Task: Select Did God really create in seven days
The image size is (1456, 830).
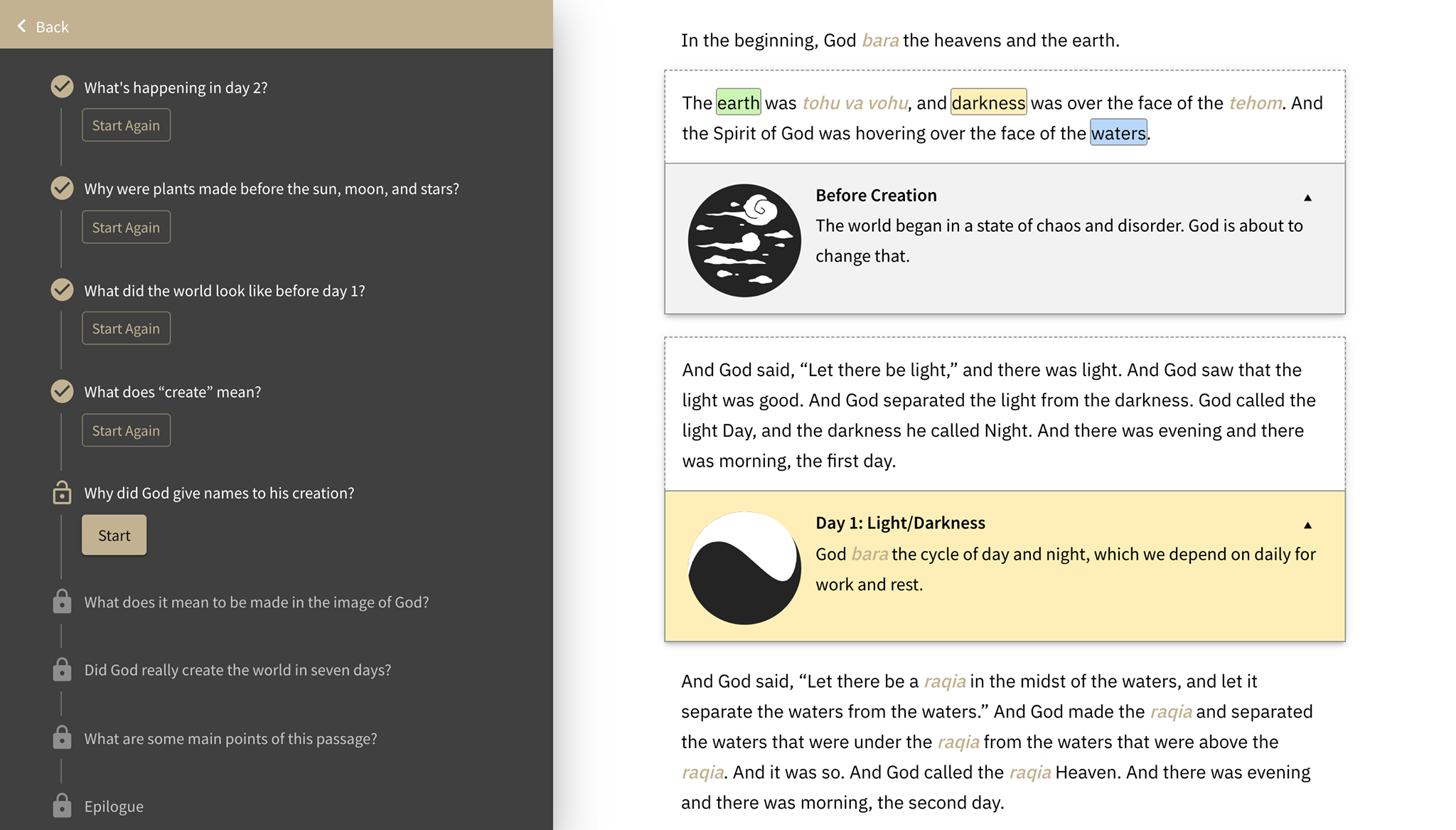Action: pyautogui.click(x=237, y=670)
